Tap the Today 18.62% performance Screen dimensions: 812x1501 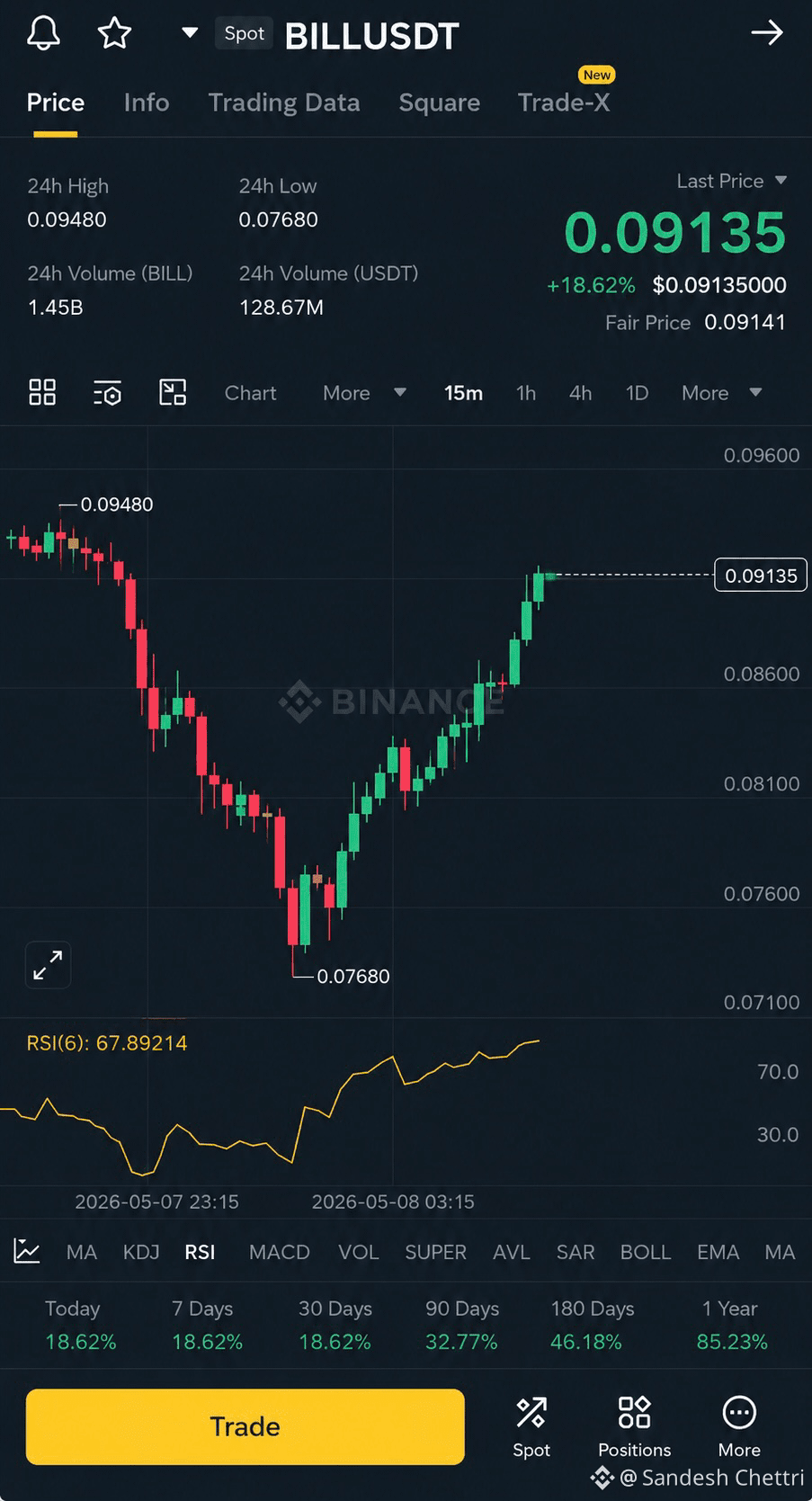click(81, 1342)
